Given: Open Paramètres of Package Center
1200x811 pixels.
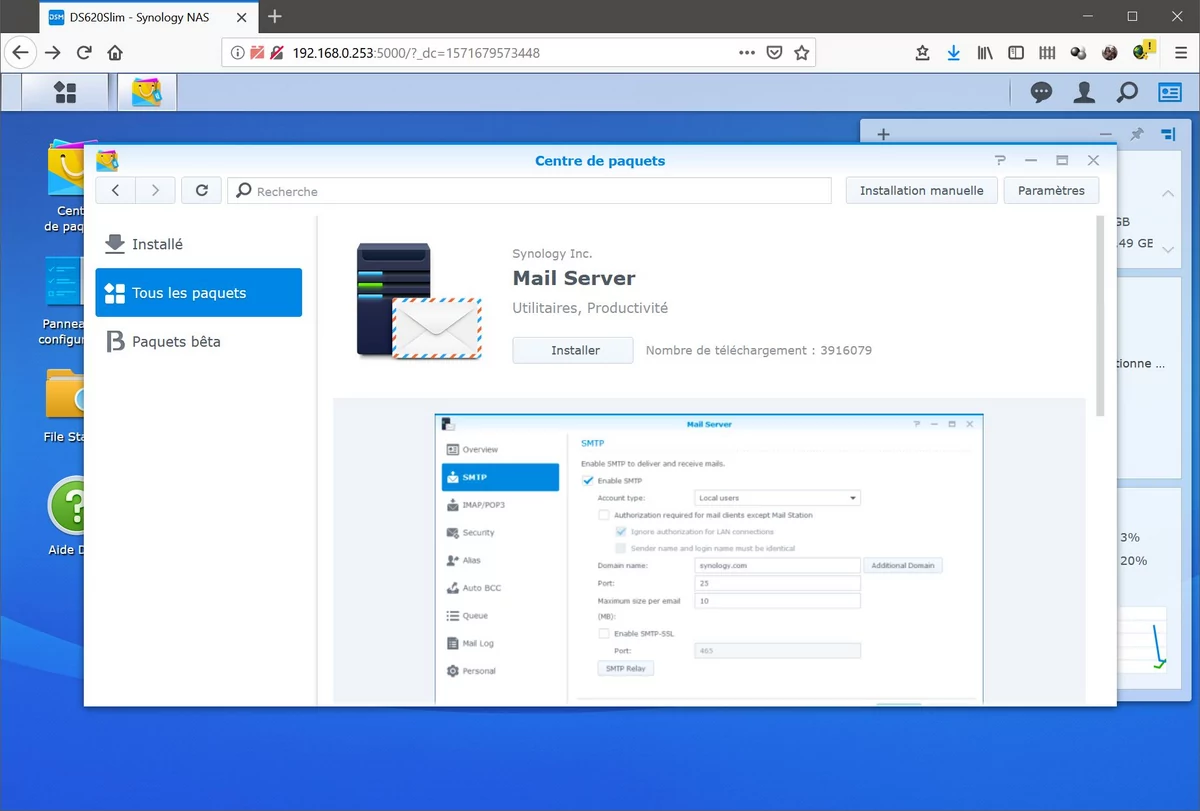Looking at the screenshot, I should click(1051, 190).
